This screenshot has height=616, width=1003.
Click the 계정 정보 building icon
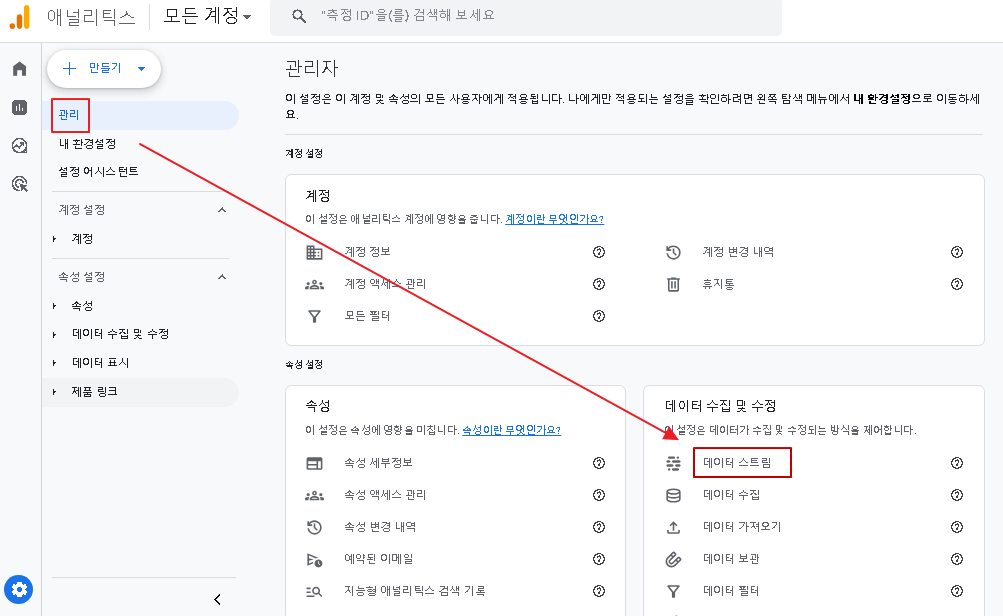tap(314, 252)
